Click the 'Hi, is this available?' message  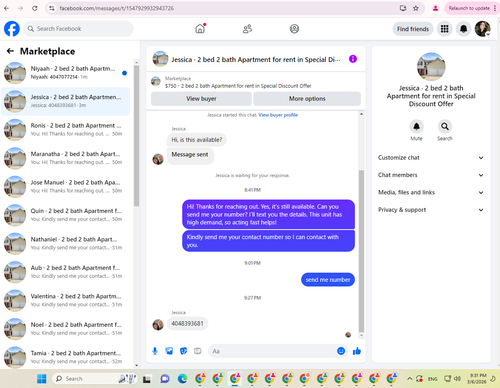197,140
